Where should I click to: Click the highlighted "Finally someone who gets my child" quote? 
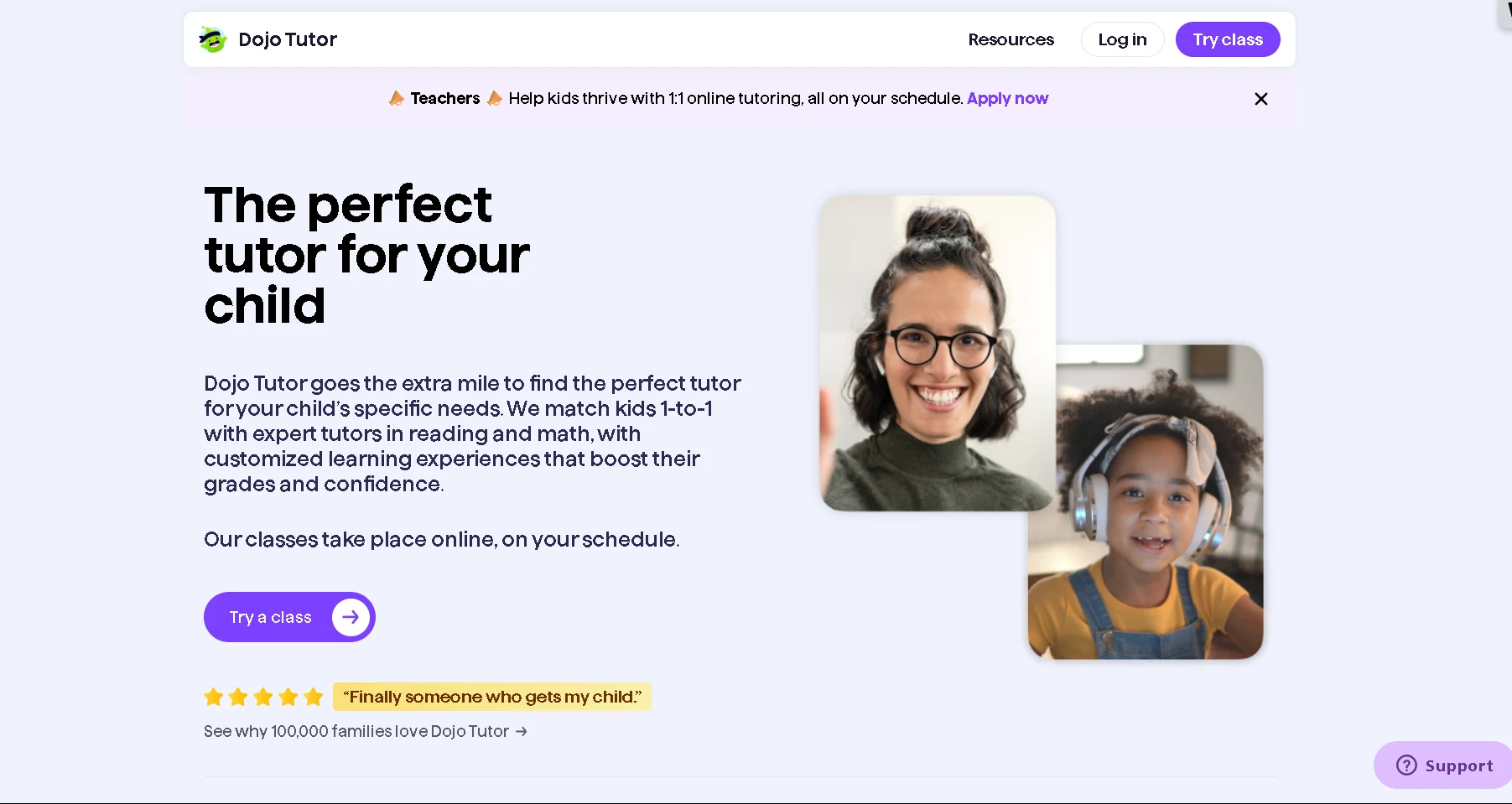point(492,697)
